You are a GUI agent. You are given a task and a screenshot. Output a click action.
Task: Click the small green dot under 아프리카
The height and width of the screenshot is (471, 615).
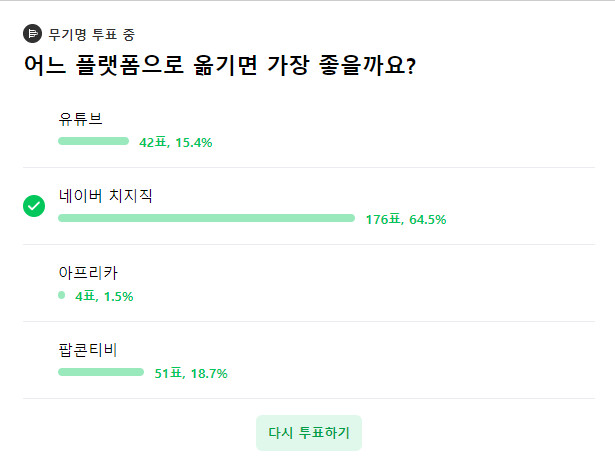click(x=62, y=295)
